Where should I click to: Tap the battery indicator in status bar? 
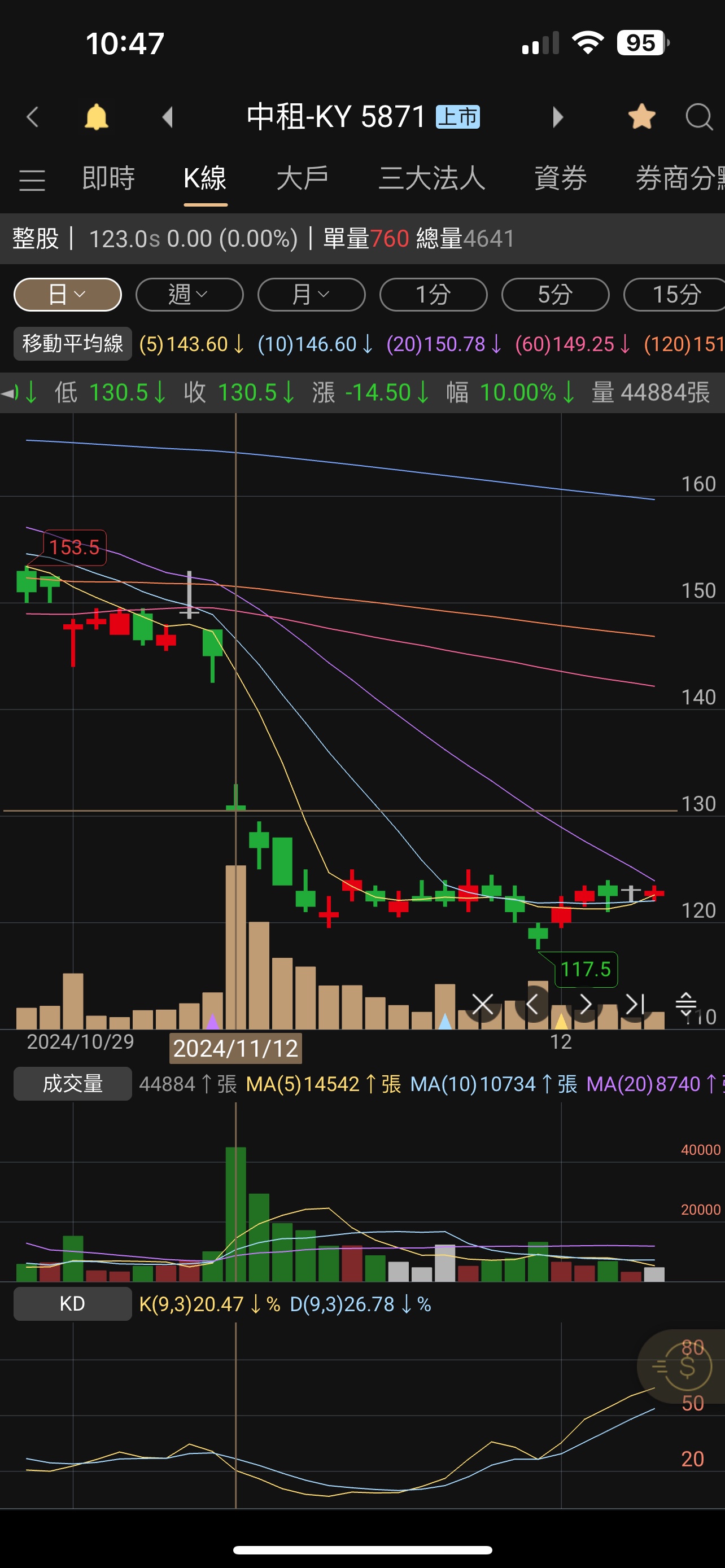(x=643, y=43)
